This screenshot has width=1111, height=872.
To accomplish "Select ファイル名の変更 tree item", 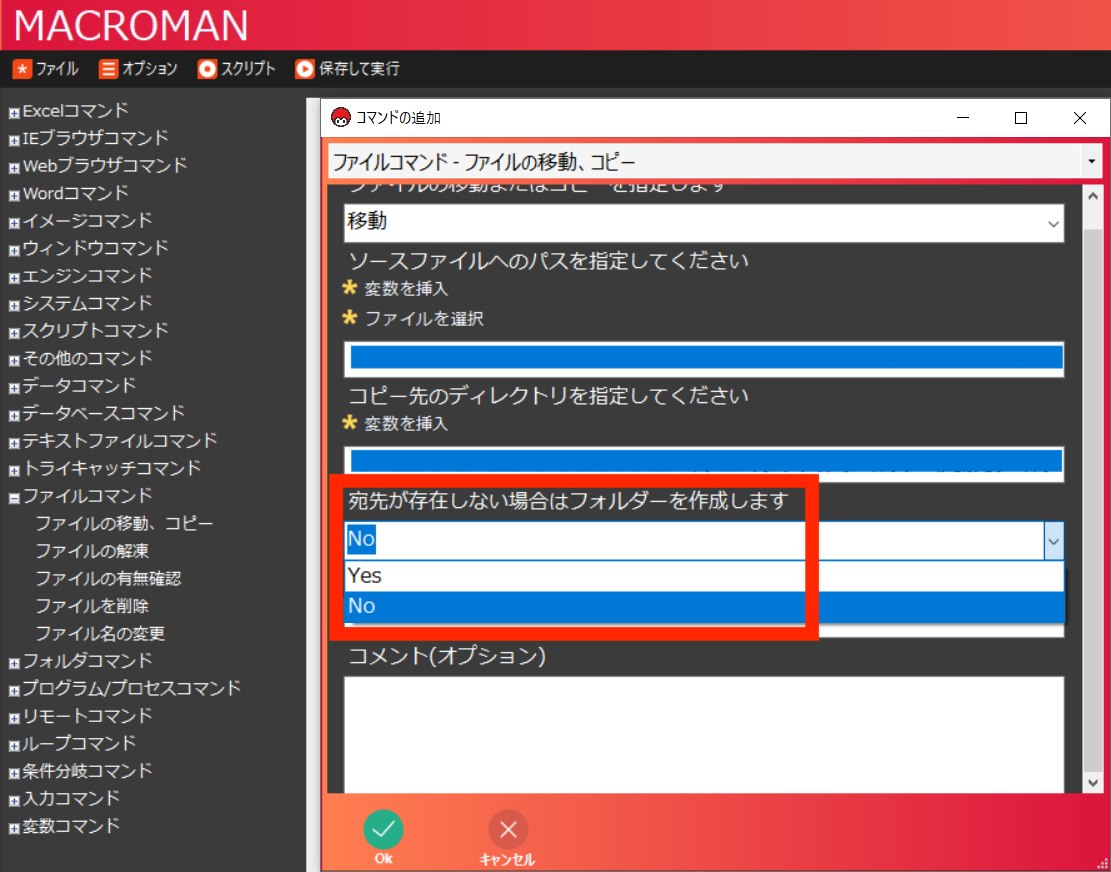I will click(x=100, y=633).
